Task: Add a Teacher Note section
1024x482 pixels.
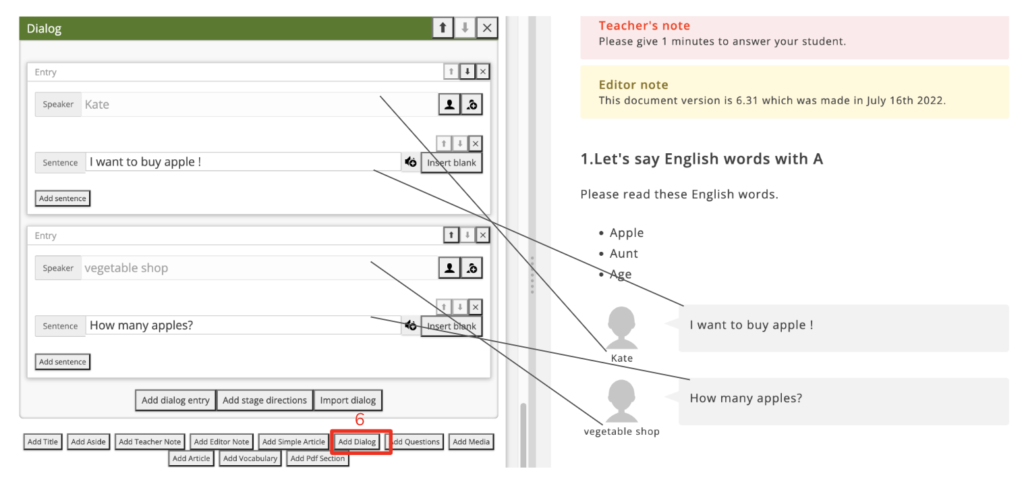Action: point(150,442)
